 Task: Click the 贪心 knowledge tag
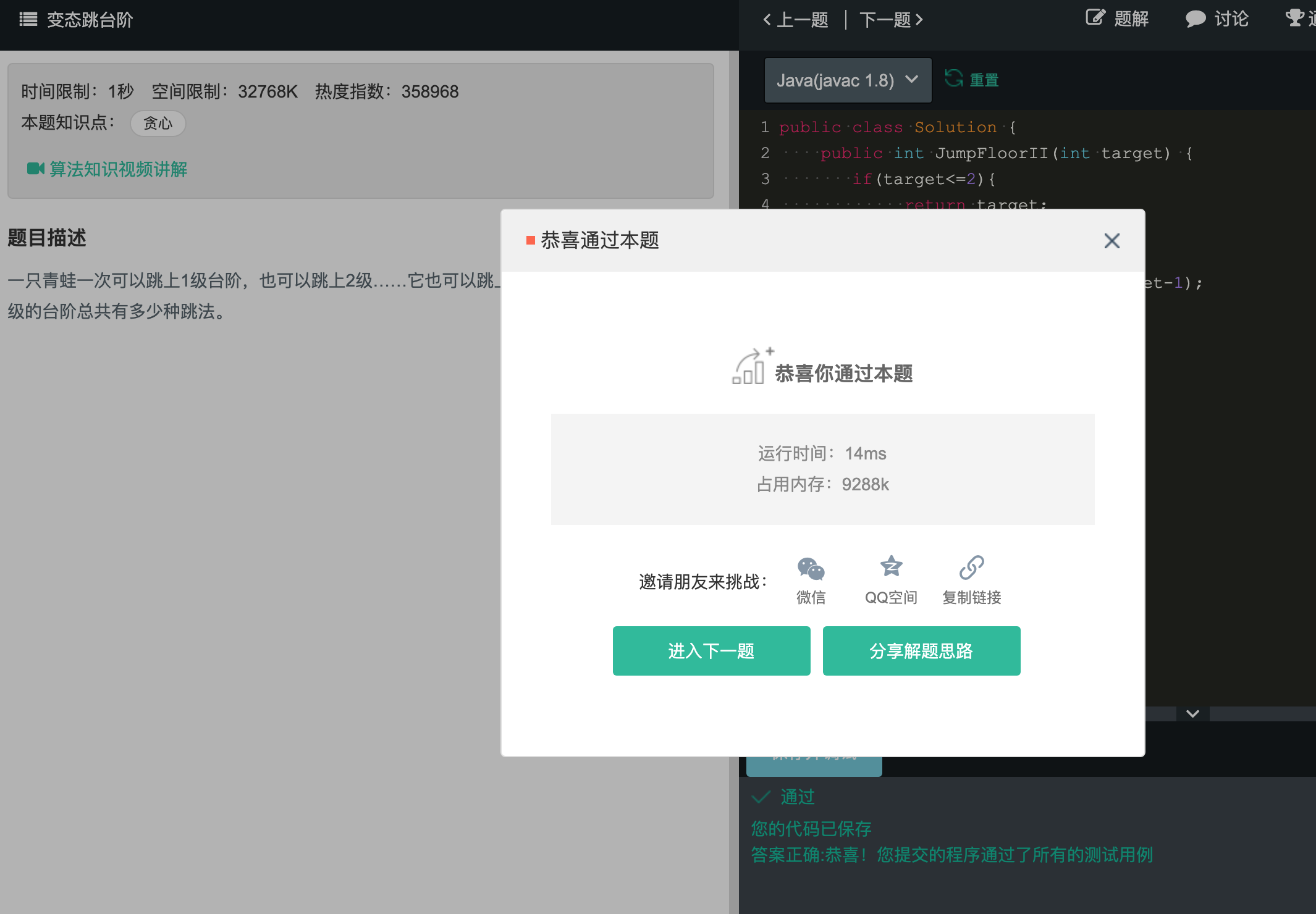click(158, 124)
